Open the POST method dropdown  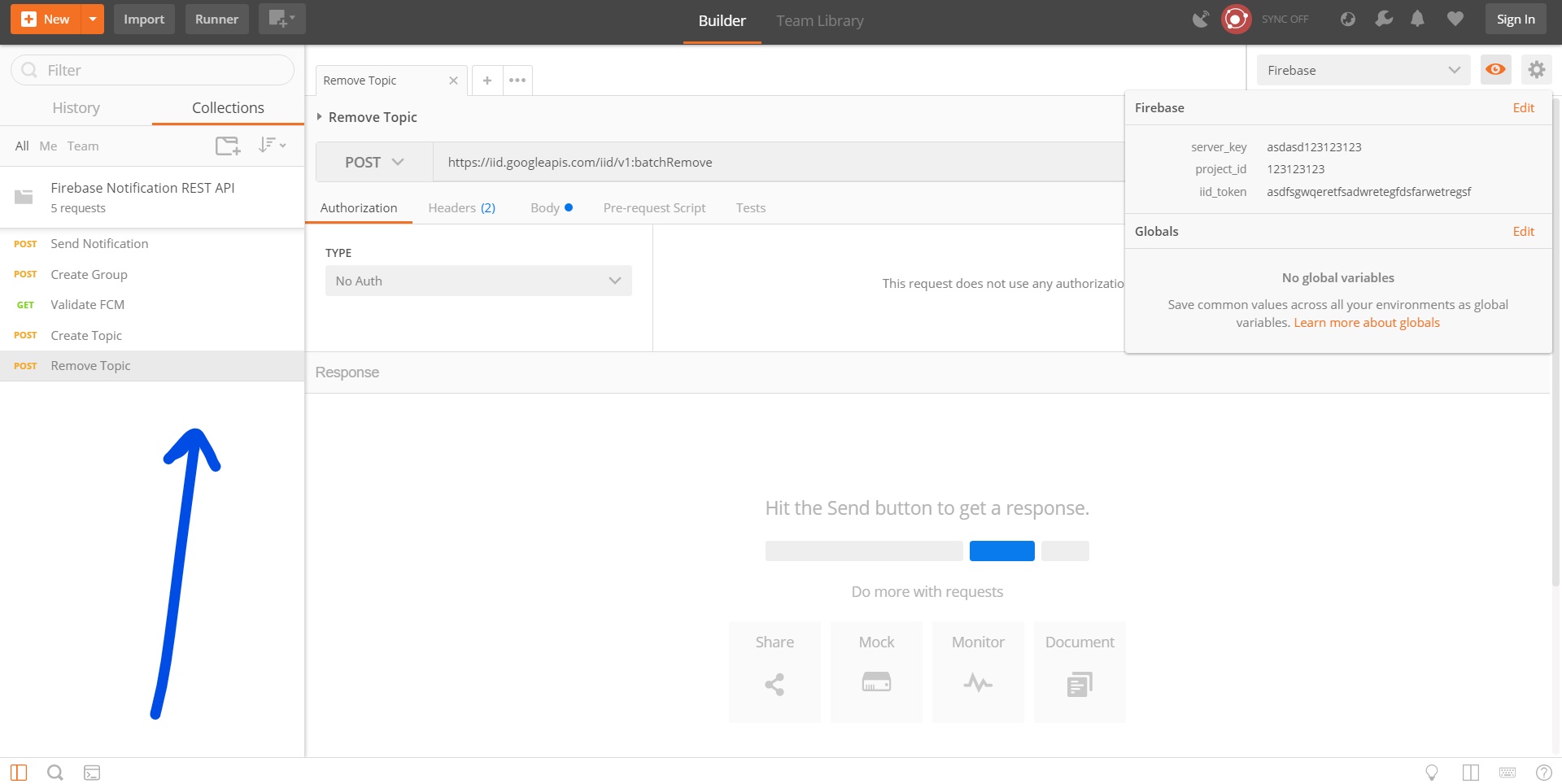(x=374, y=162)
